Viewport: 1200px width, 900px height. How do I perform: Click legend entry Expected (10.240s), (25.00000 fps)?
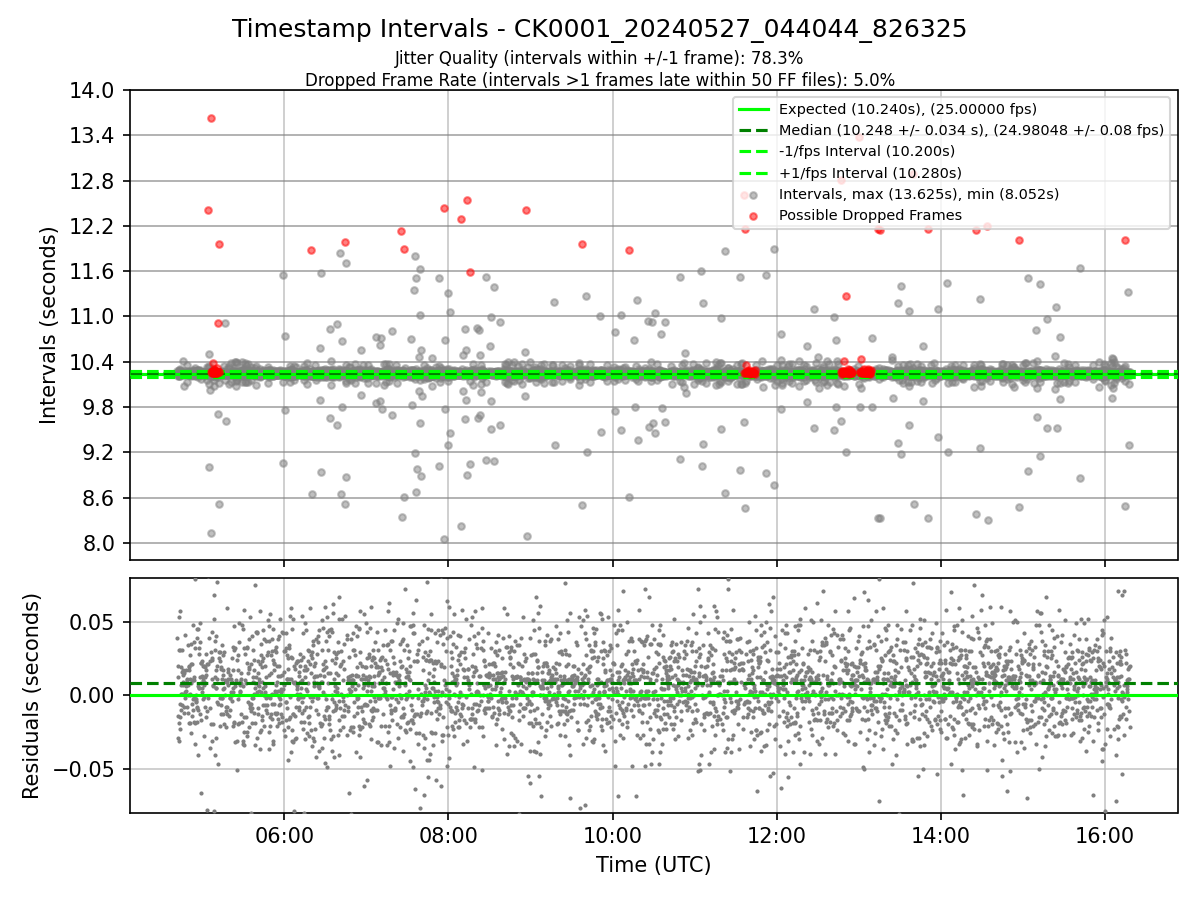click(908, 109)
